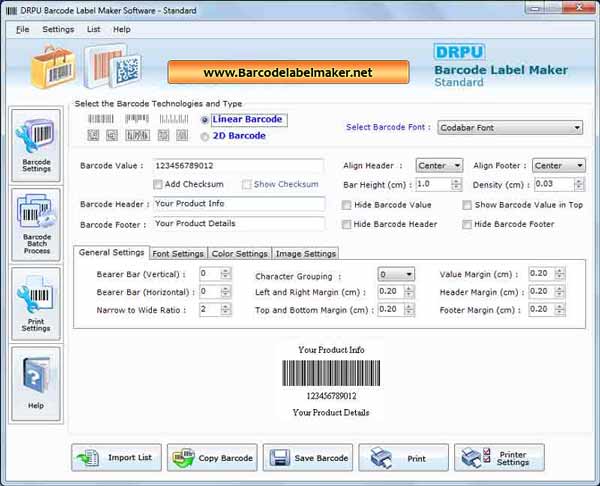Viewport: 600px width, 486px height.
Task: Select the 2D Barcode radio button
Action: coord(205,137)
